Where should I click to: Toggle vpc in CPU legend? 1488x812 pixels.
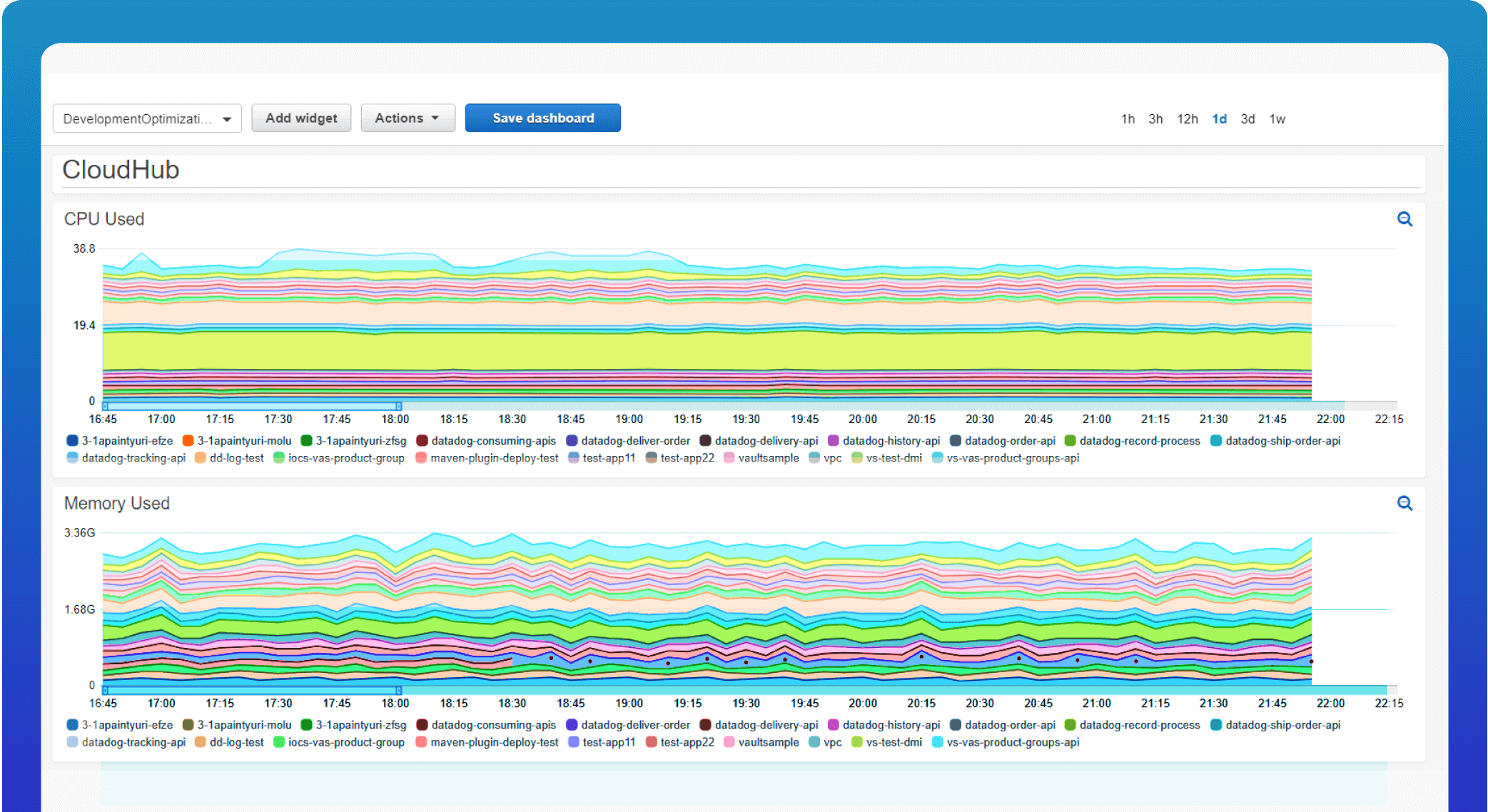coord(825,458)
